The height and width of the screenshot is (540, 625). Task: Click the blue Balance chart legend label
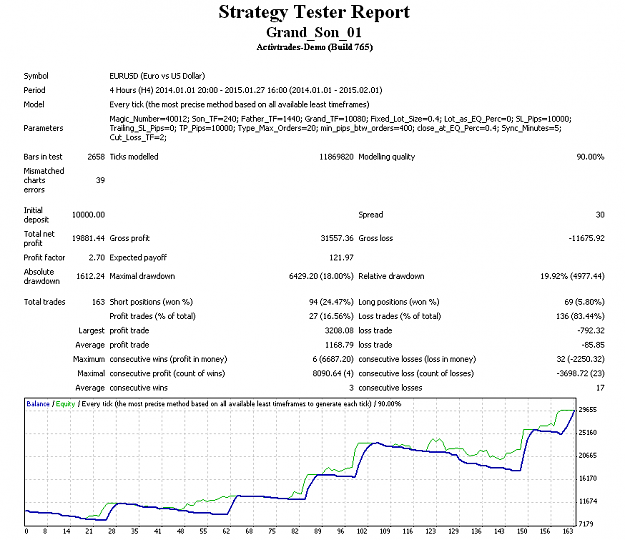(x=38, y=404)
